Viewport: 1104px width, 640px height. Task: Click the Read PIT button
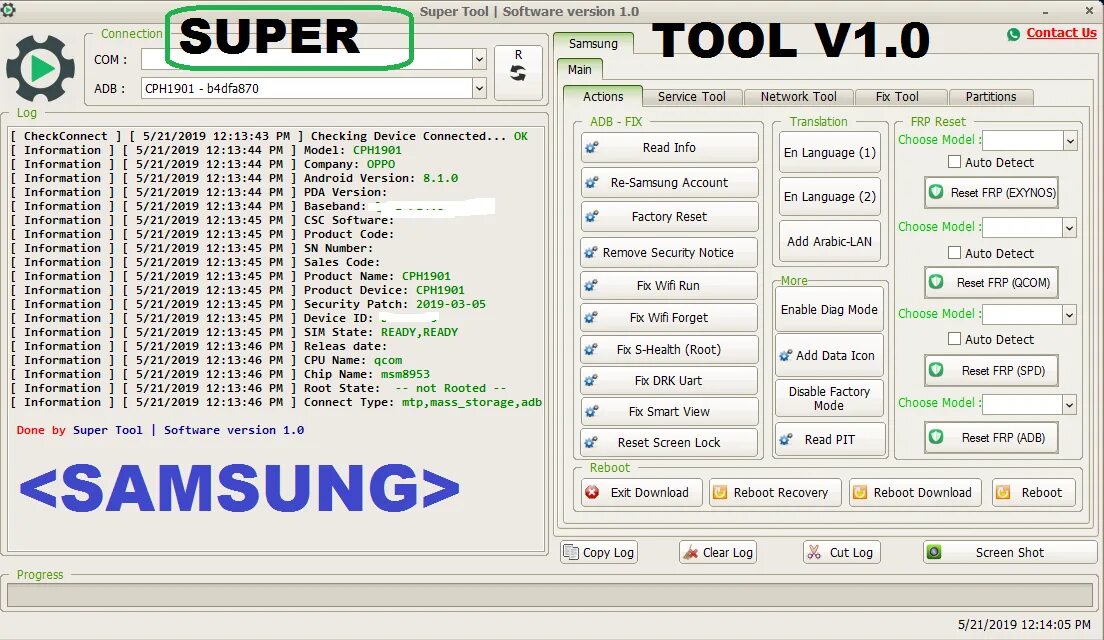tap(829, 439)
